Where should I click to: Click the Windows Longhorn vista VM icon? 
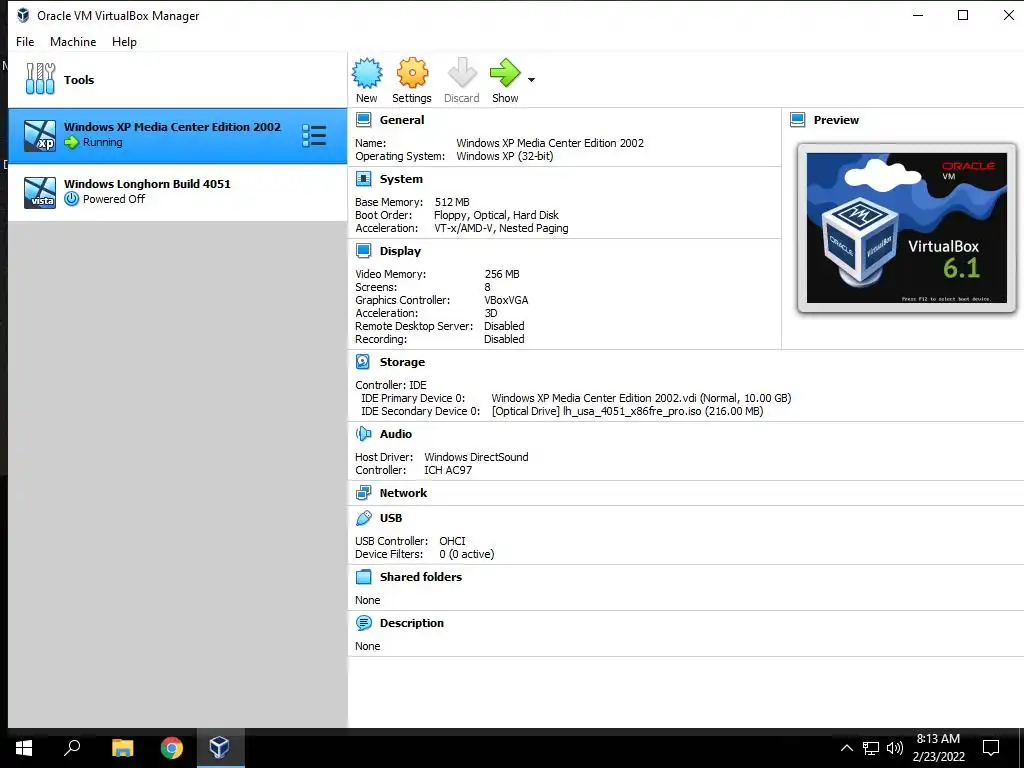(40, 193)
